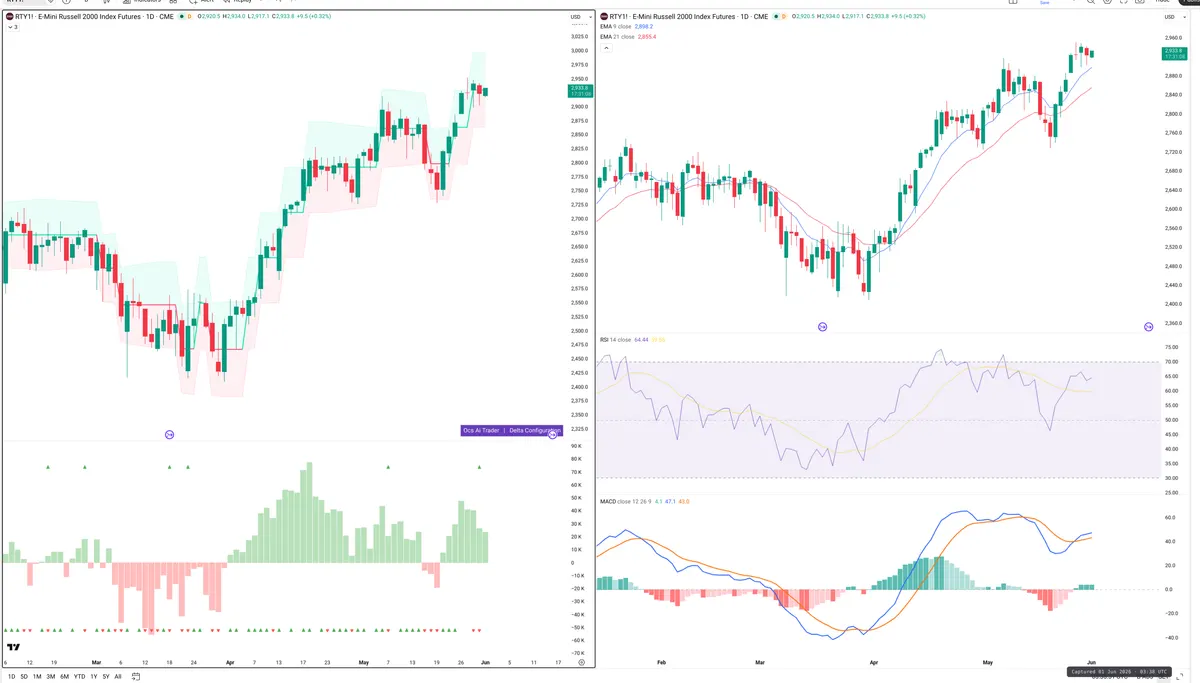The height and width of the screenshot is (683, 1200).
Task: Click the Mar label on left time axis
Action: (x=96, y=662)
